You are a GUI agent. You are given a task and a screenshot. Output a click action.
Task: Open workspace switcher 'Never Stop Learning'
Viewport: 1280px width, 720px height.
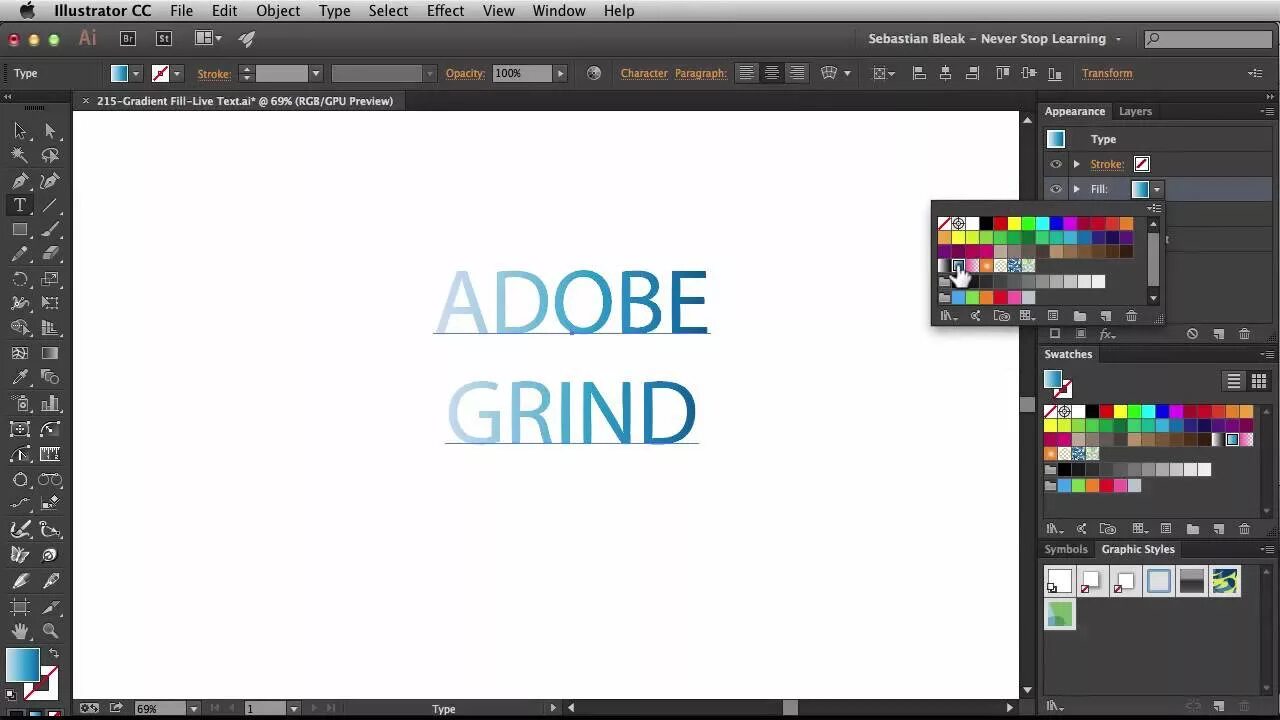994,39
